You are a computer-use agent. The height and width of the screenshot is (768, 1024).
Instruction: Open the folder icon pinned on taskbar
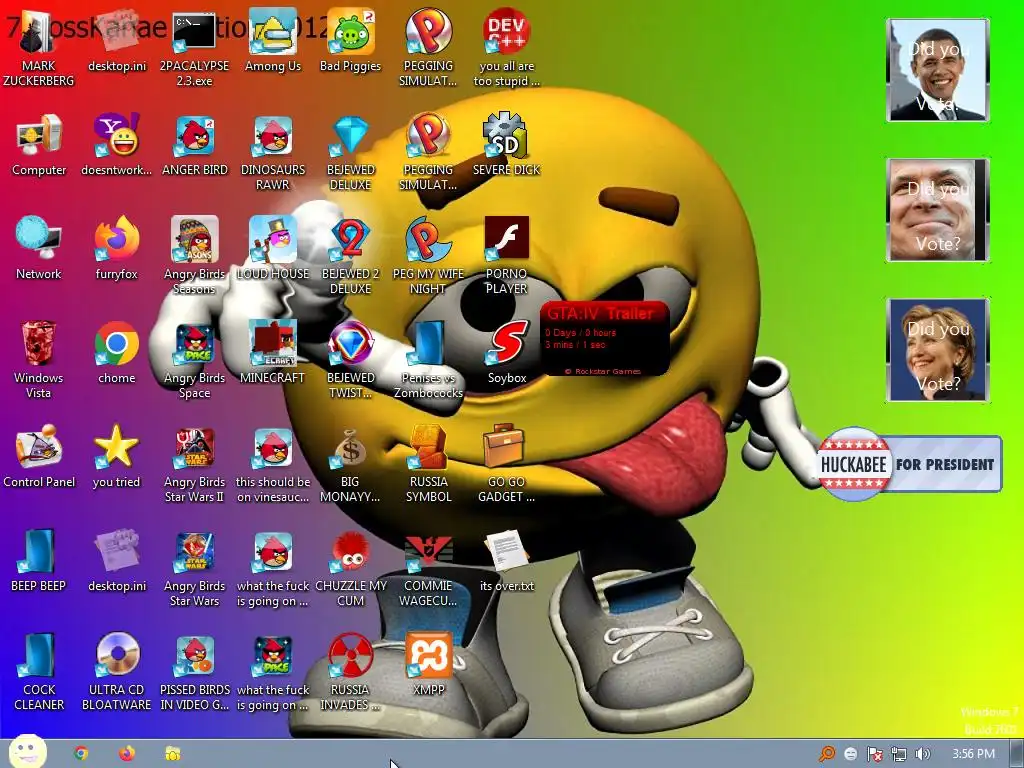click(x=172, y=754)
